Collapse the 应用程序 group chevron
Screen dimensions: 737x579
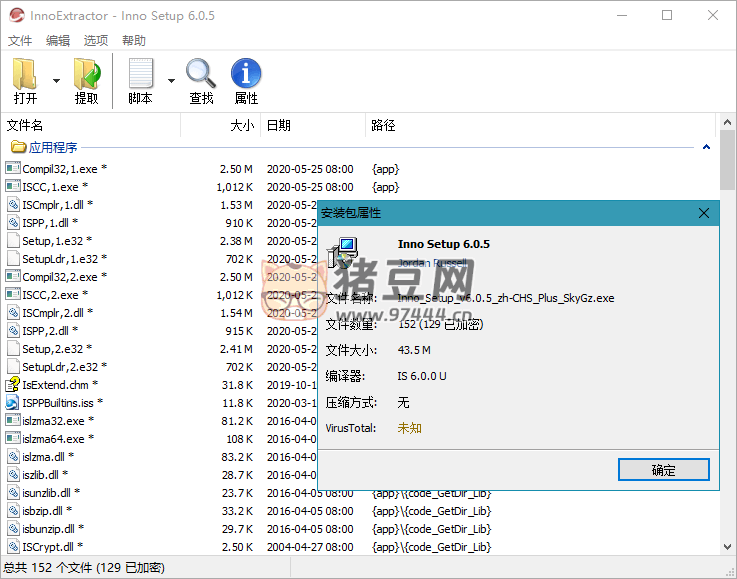706,148
